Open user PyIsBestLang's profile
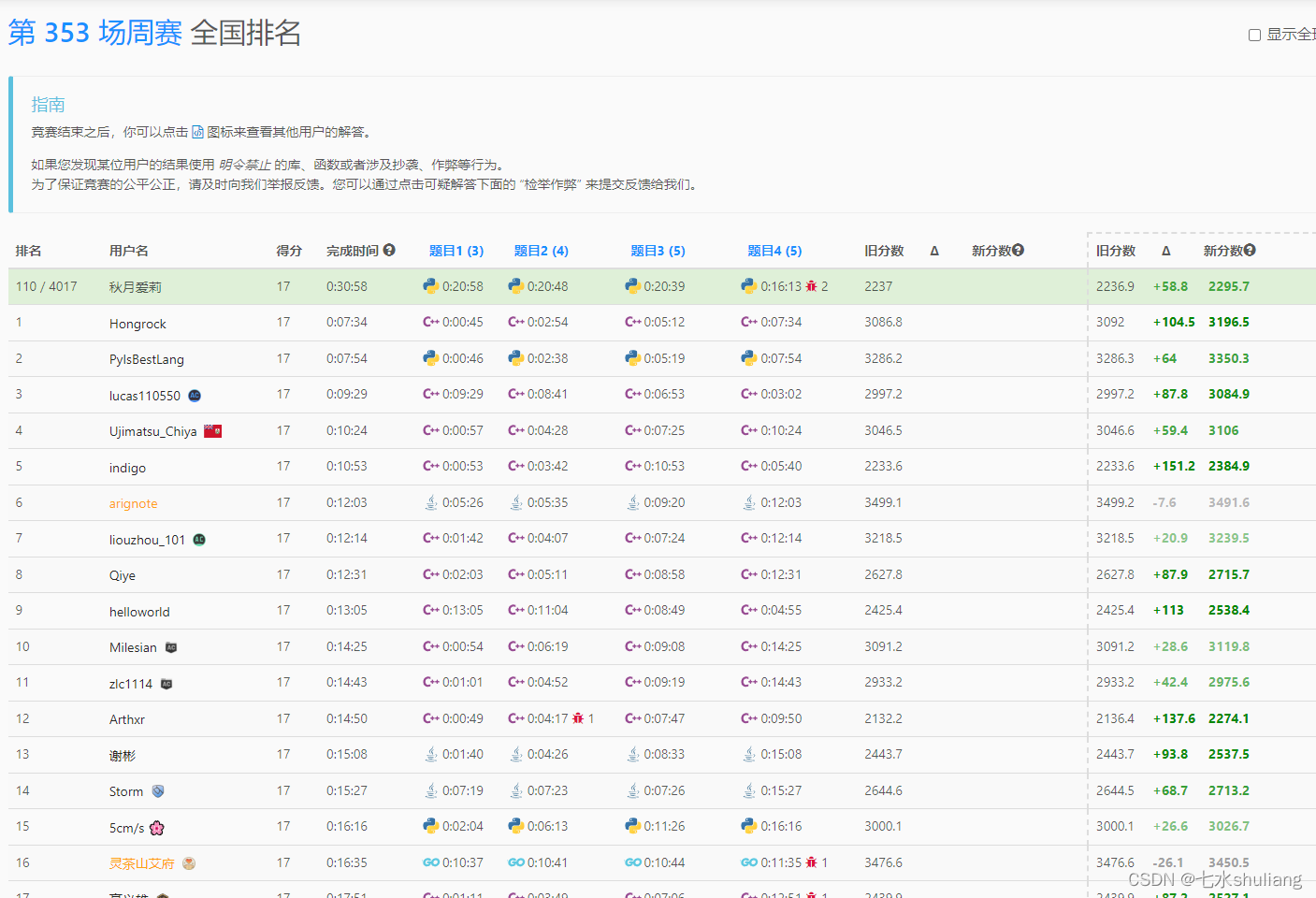 (147, 359)
